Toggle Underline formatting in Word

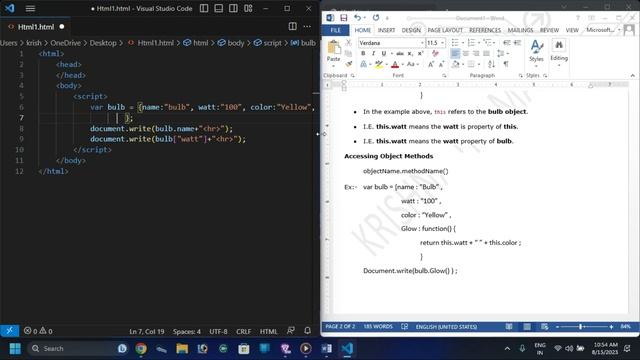384,53
